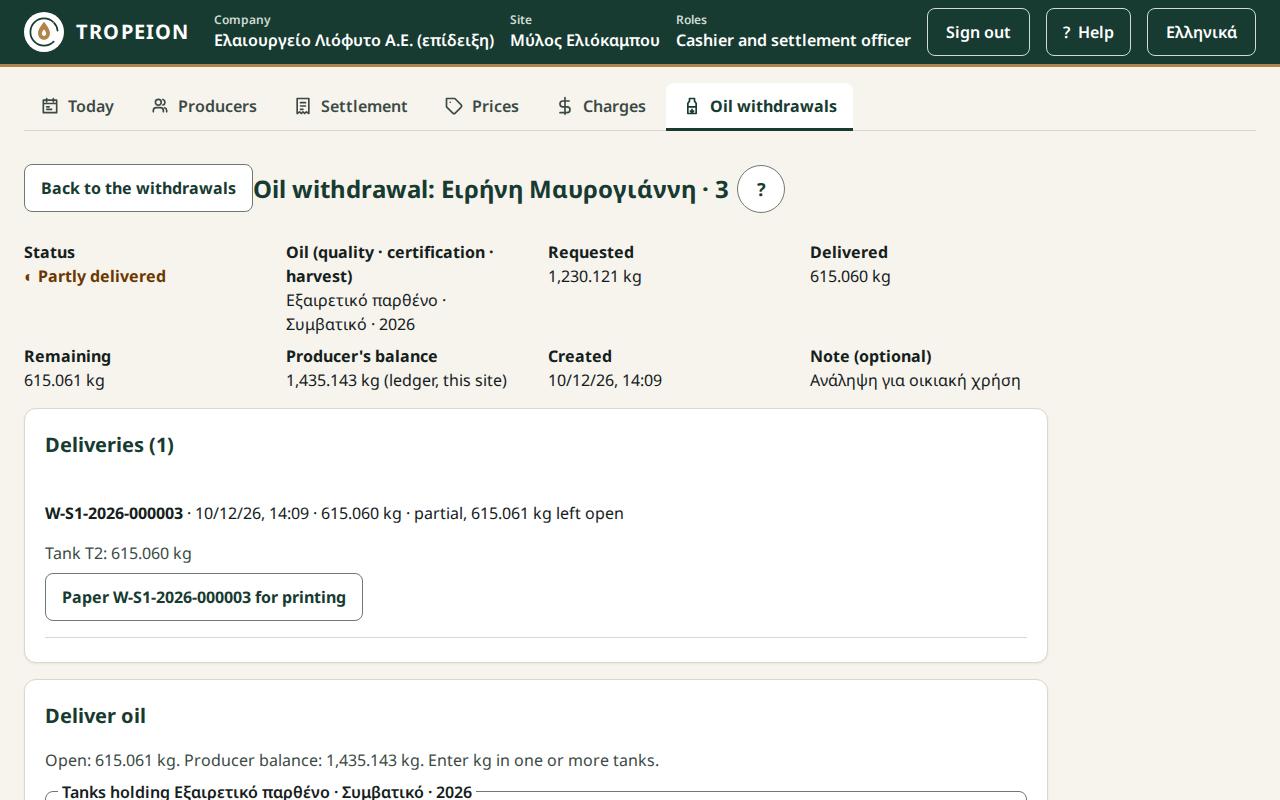Screen dimensions: 1280x800
Task: Click site name Μύλος Ελιόκαμπου
Action: pos(585,41)
